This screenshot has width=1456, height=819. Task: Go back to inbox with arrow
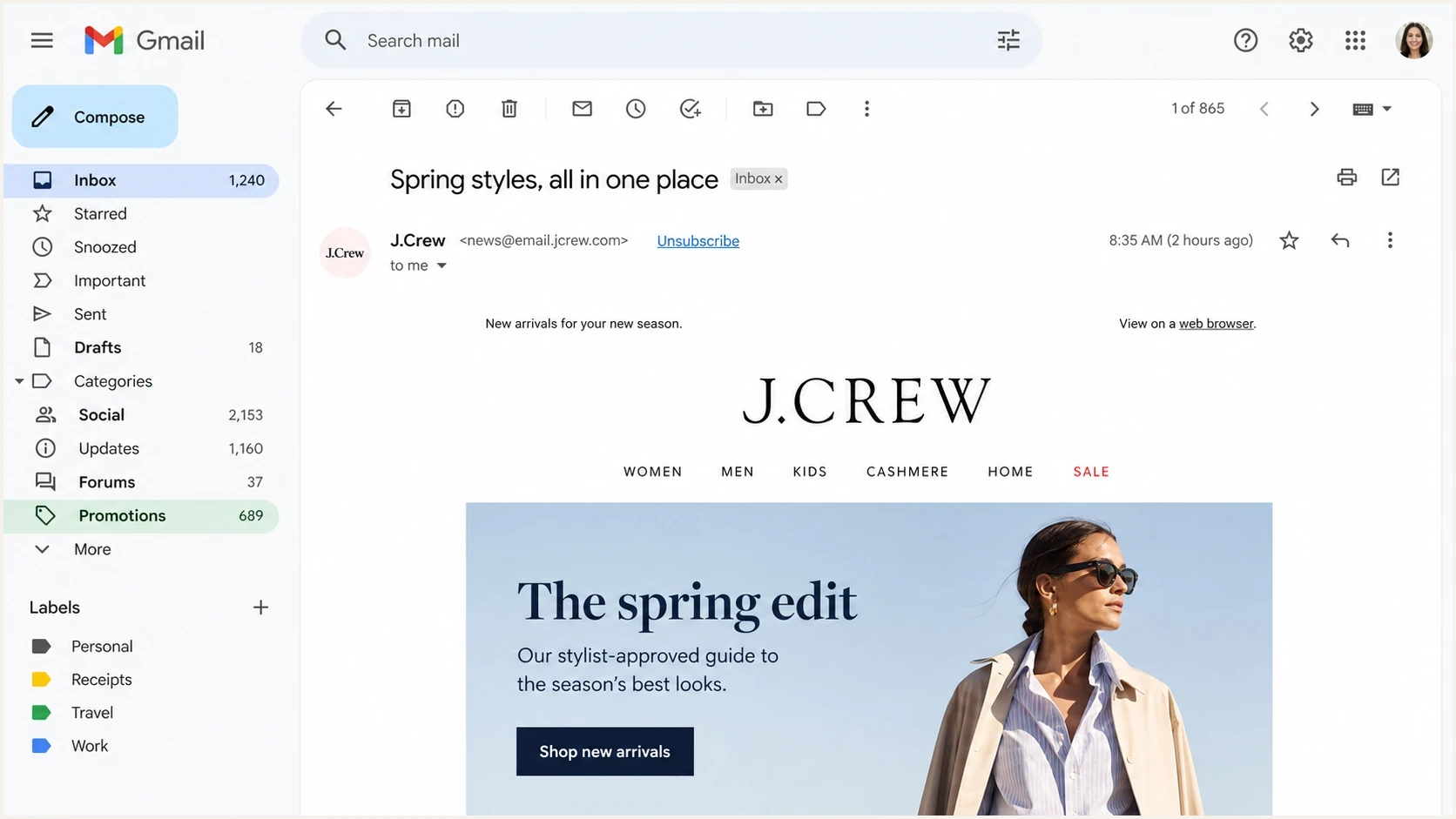point(334,109)
